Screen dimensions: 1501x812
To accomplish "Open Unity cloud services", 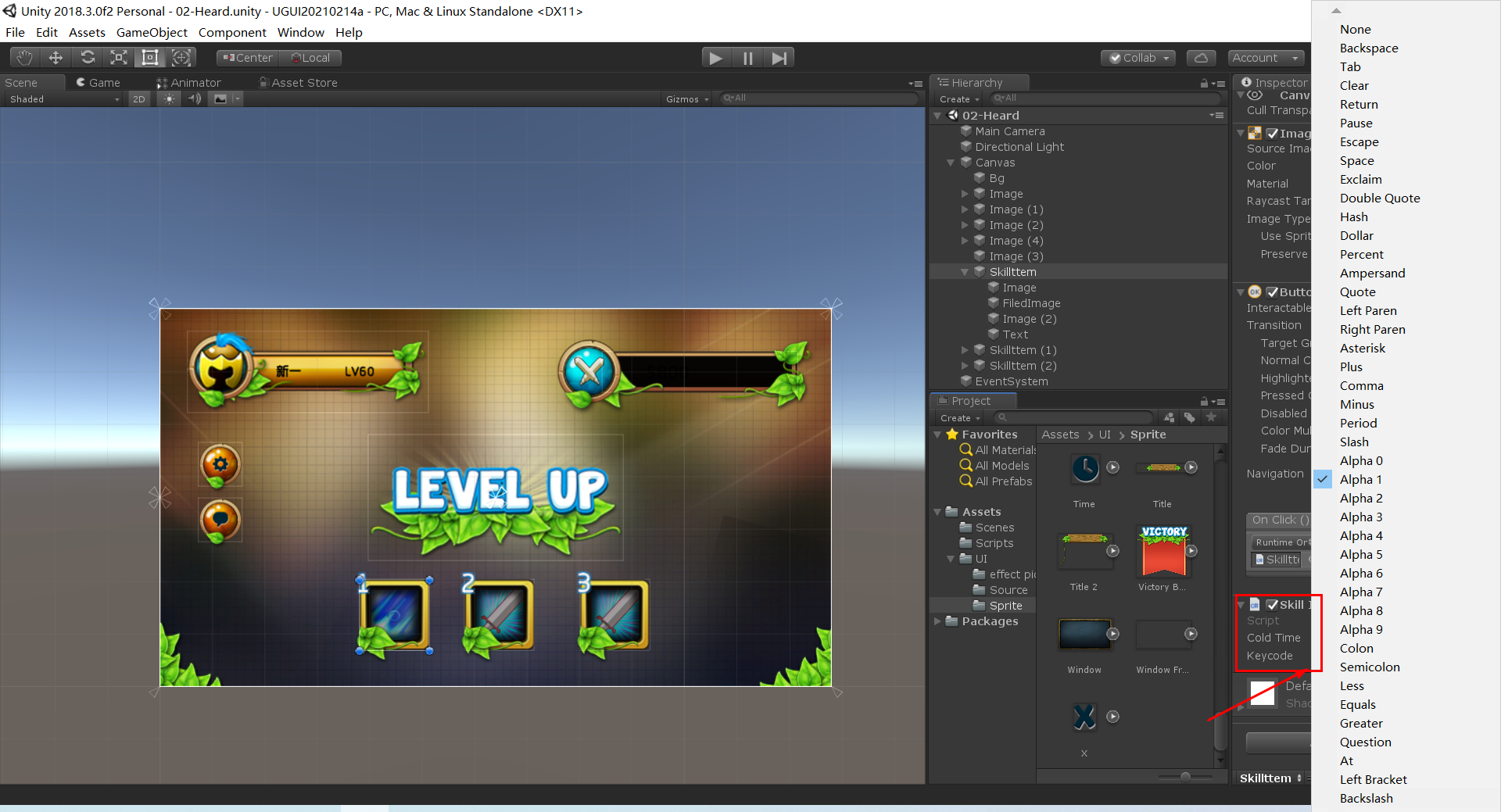I will (1201, 57).
